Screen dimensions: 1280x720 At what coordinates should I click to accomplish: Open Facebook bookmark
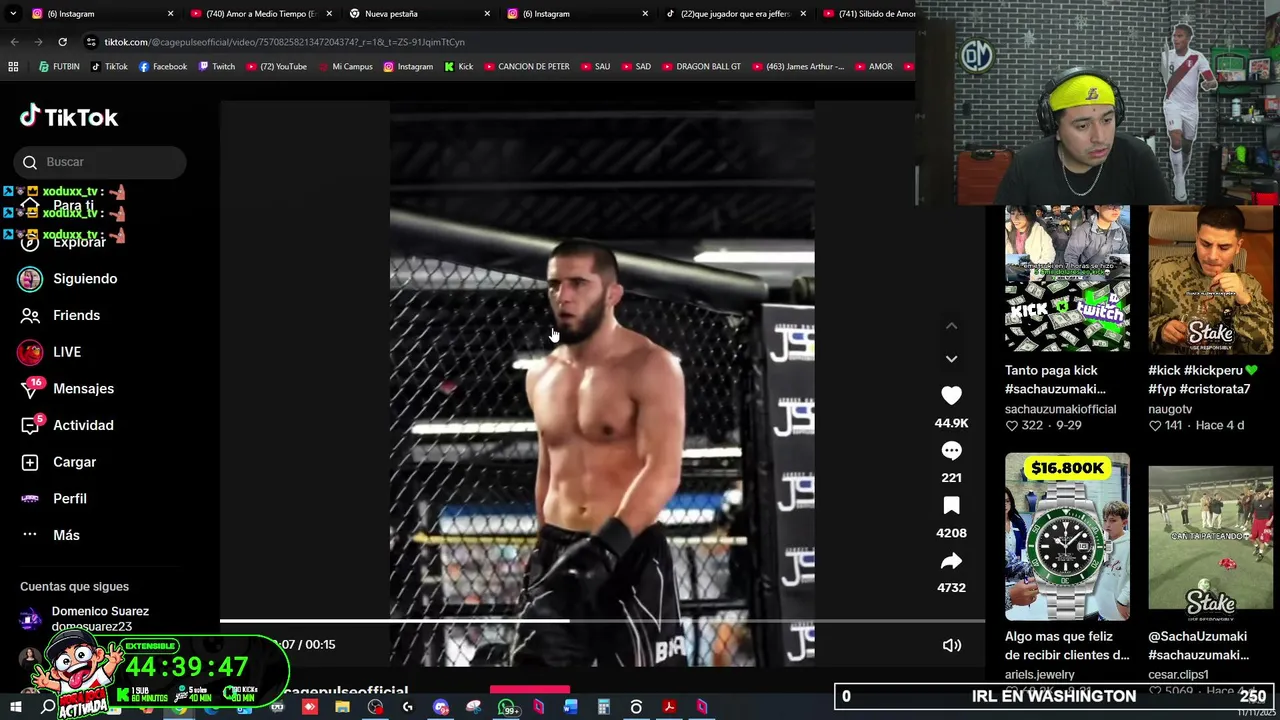[x=163, y=67]
